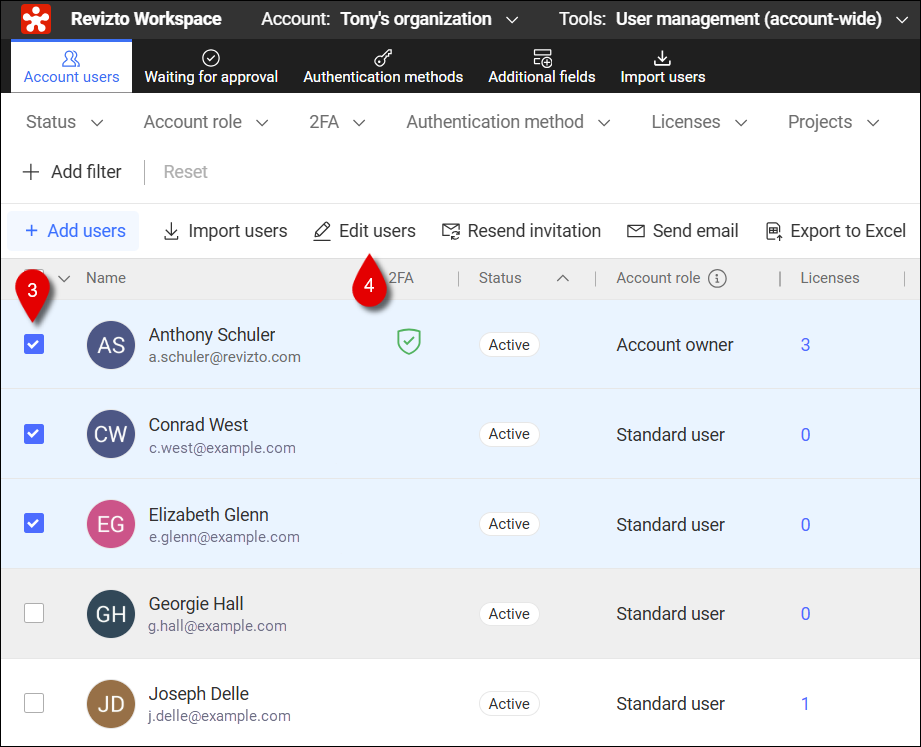Image resolution: width=921 pixels, height=747 pixels.
Task: Check Joseph Delle's checkbox
Action: (x=34, y=702)
